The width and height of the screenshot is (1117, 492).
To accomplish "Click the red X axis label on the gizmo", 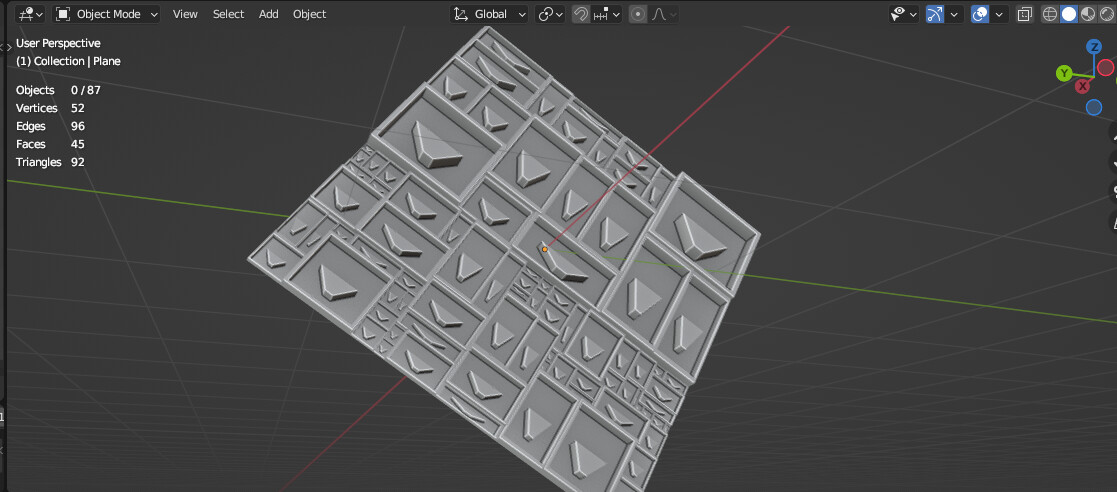I will pyautogui.click(x=1084, y=86).
